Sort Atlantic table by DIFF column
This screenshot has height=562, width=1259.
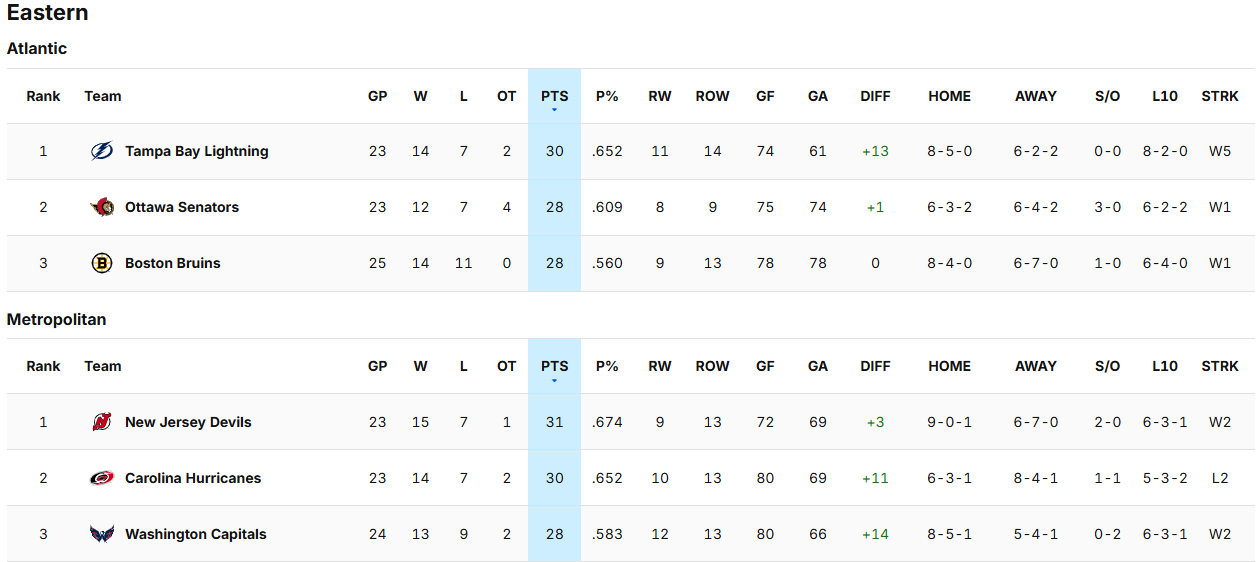coord(875,97)
